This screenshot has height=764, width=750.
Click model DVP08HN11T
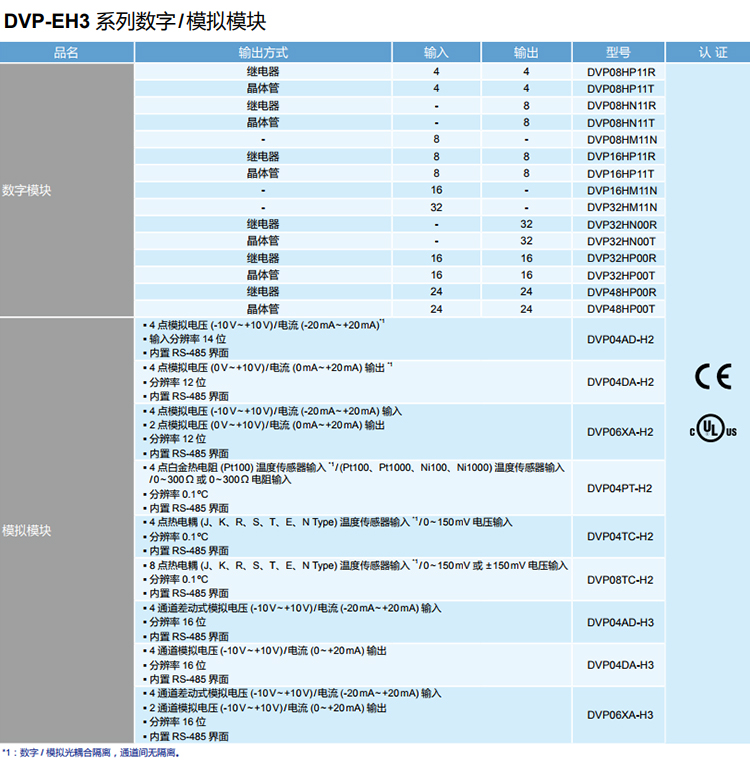[621, 123]
